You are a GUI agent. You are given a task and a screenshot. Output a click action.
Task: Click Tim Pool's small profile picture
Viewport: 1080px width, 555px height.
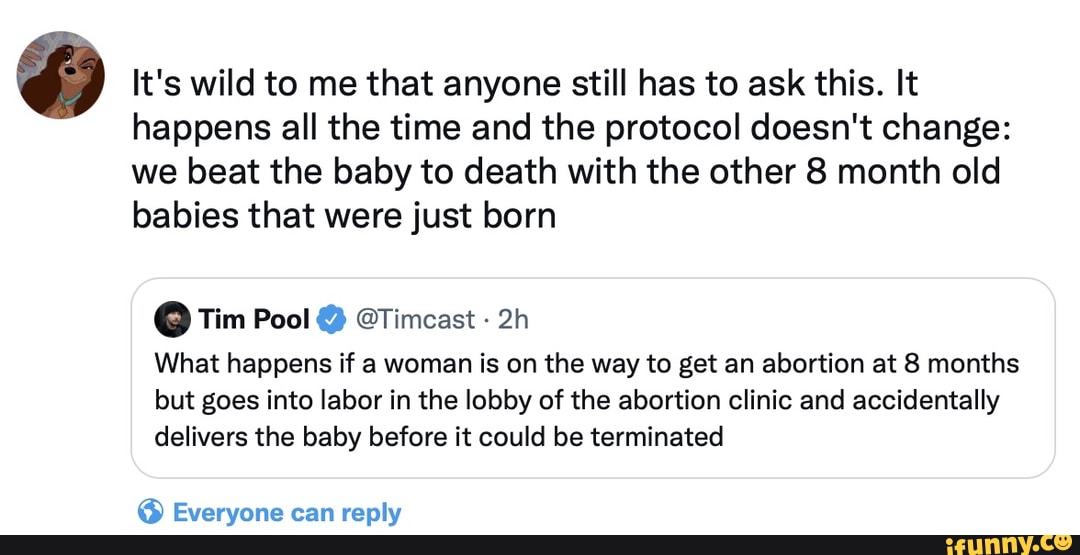(174, 319)
